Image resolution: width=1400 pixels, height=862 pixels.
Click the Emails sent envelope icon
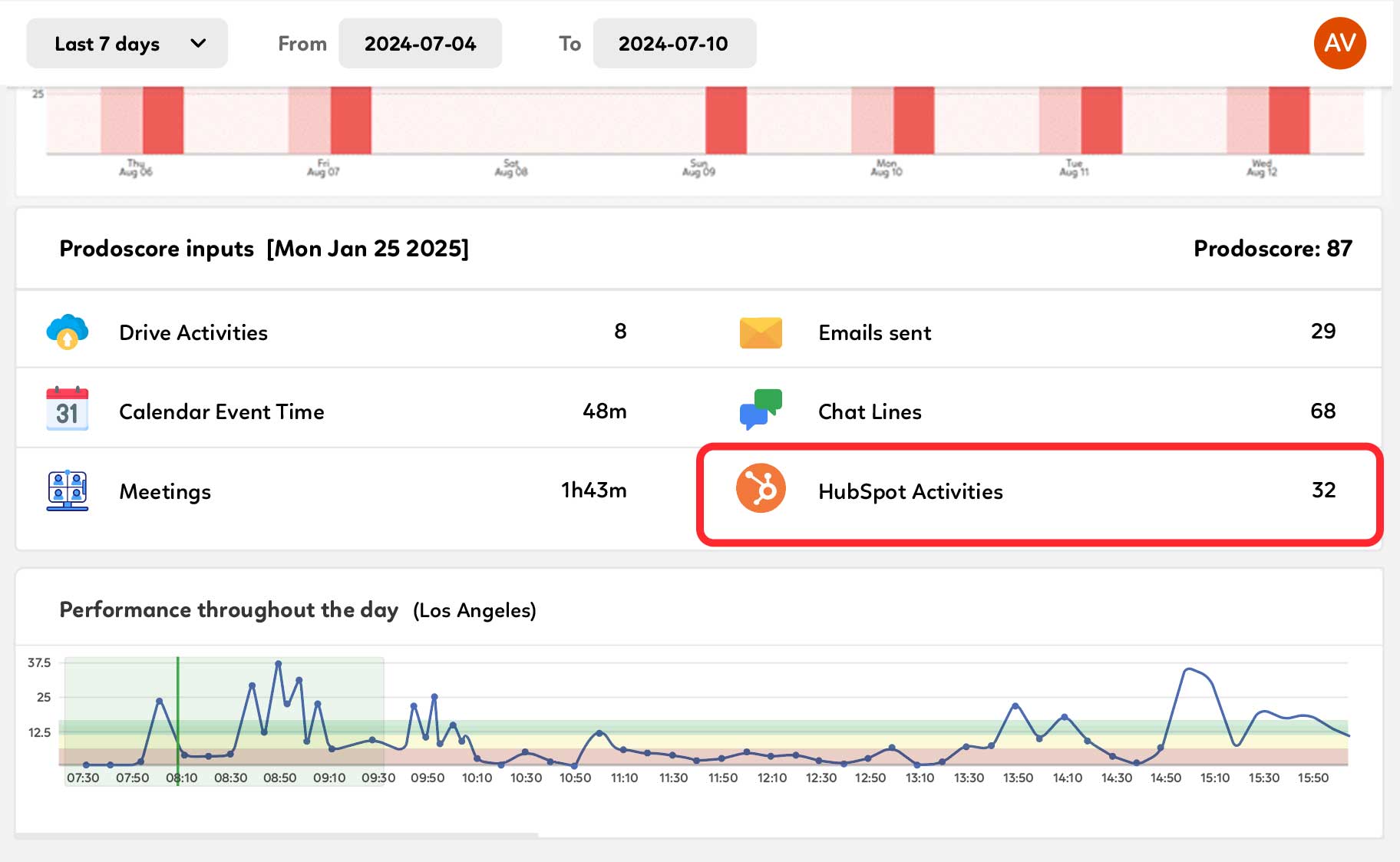(x=760, y=332)
